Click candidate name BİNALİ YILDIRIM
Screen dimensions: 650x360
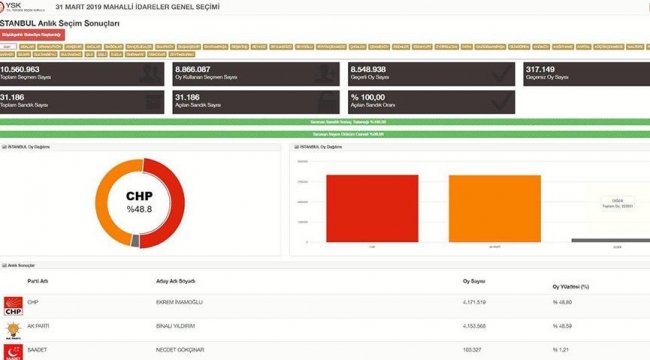(x=175, y=326)
